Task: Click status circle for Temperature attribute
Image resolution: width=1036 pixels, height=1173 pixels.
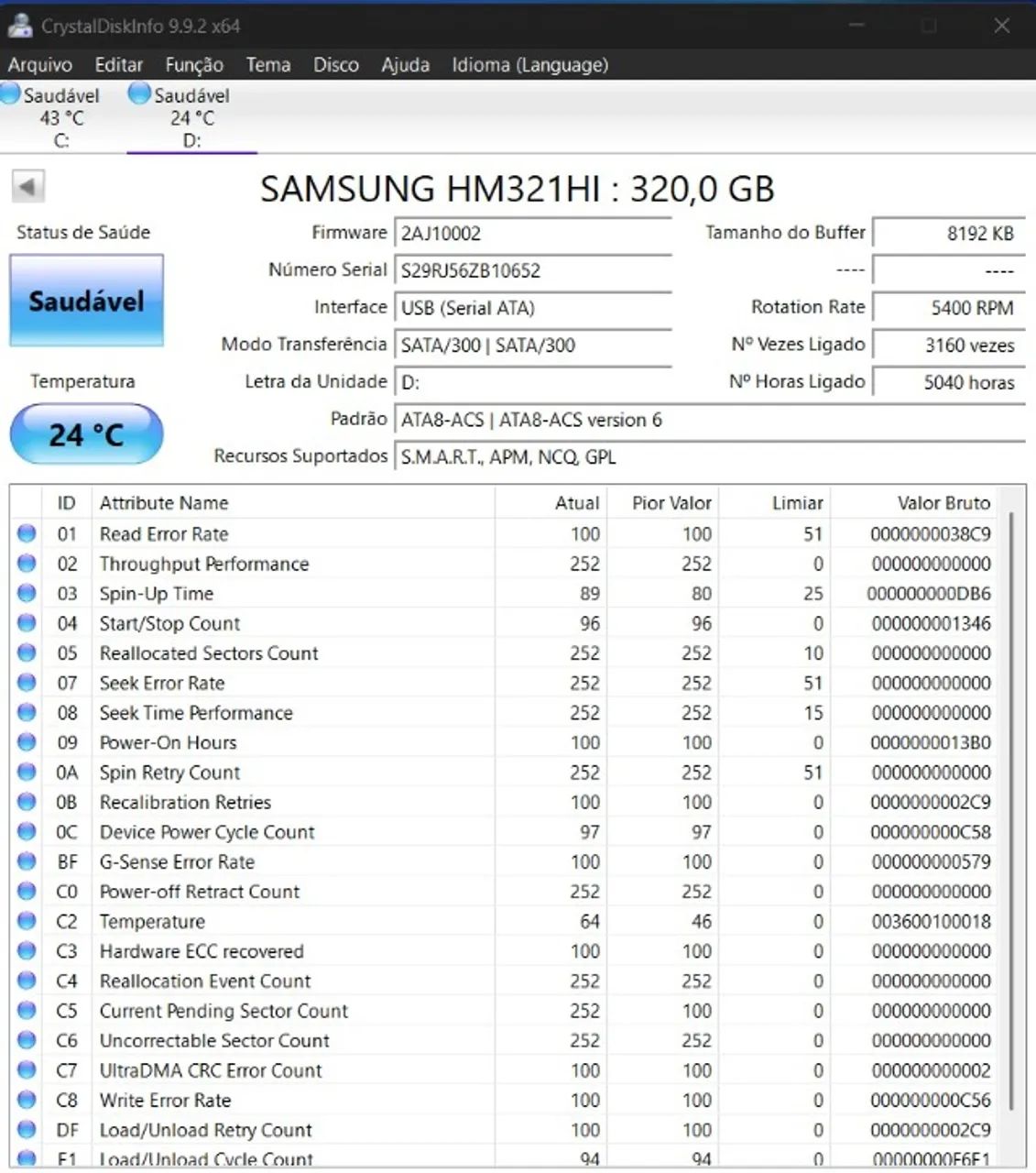Action: point(27,921)
